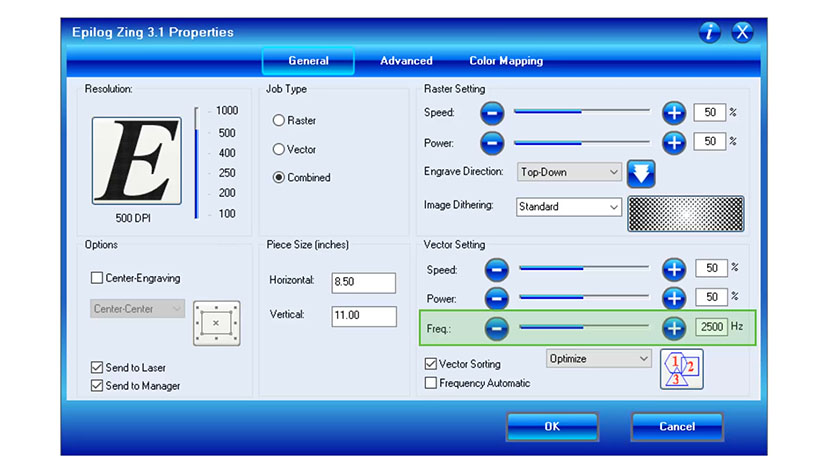The width and height of the screenshot is (830, 473).
Task: Click the vector sorting order icon
Action: 681,369
